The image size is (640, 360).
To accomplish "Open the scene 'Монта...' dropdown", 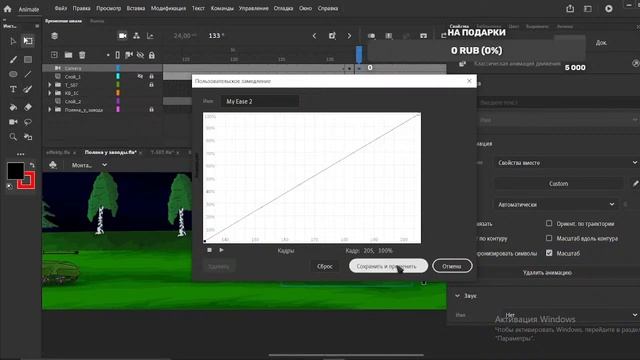I will pos(89,165).
